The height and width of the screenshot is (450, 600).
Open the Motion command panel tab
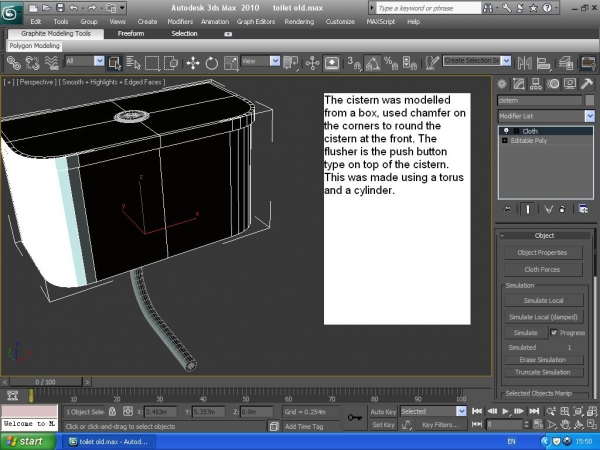pos(553,84)
